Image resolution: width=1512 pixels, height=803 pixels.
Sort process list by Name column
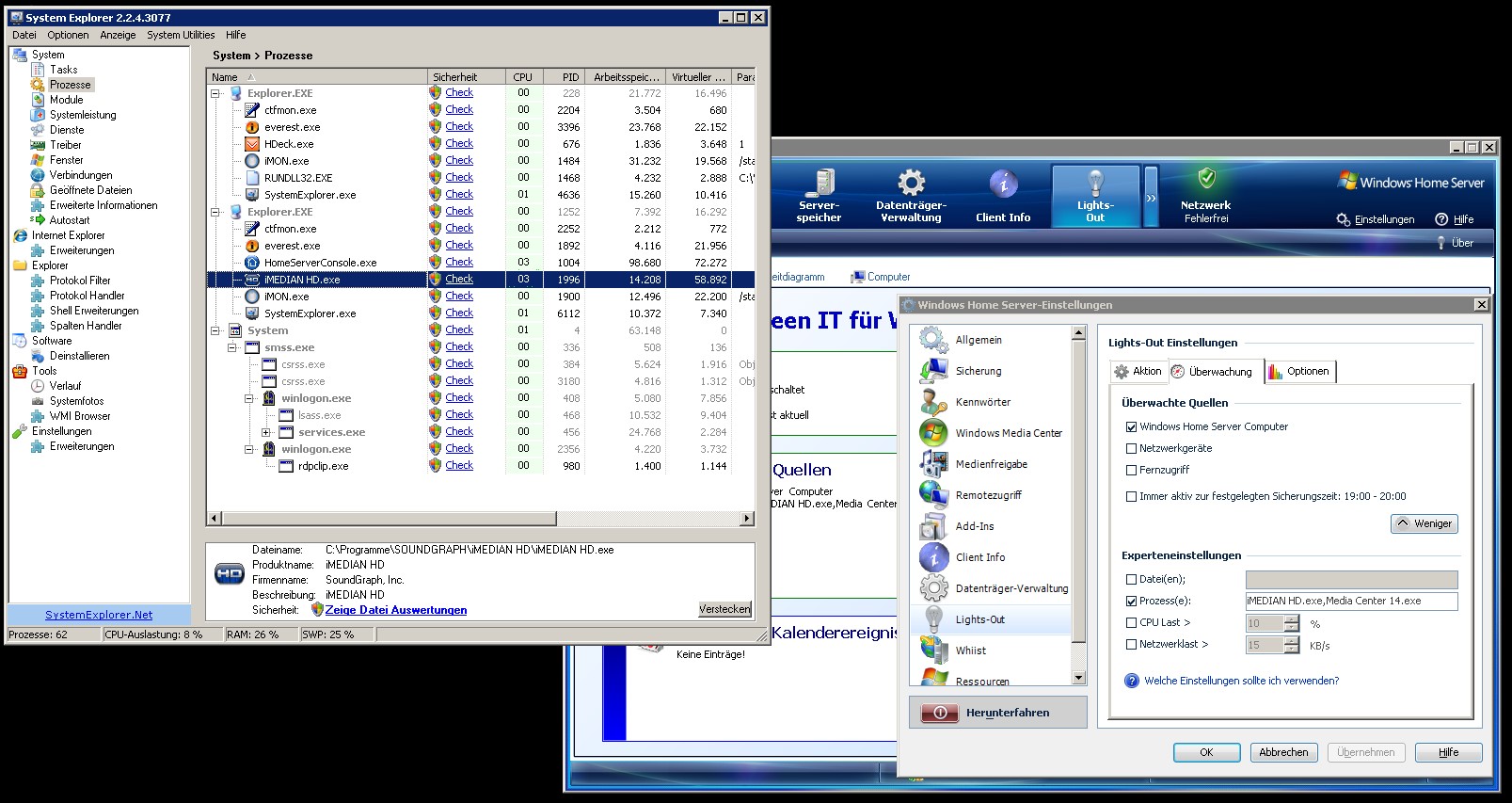[x=316, y=77]
